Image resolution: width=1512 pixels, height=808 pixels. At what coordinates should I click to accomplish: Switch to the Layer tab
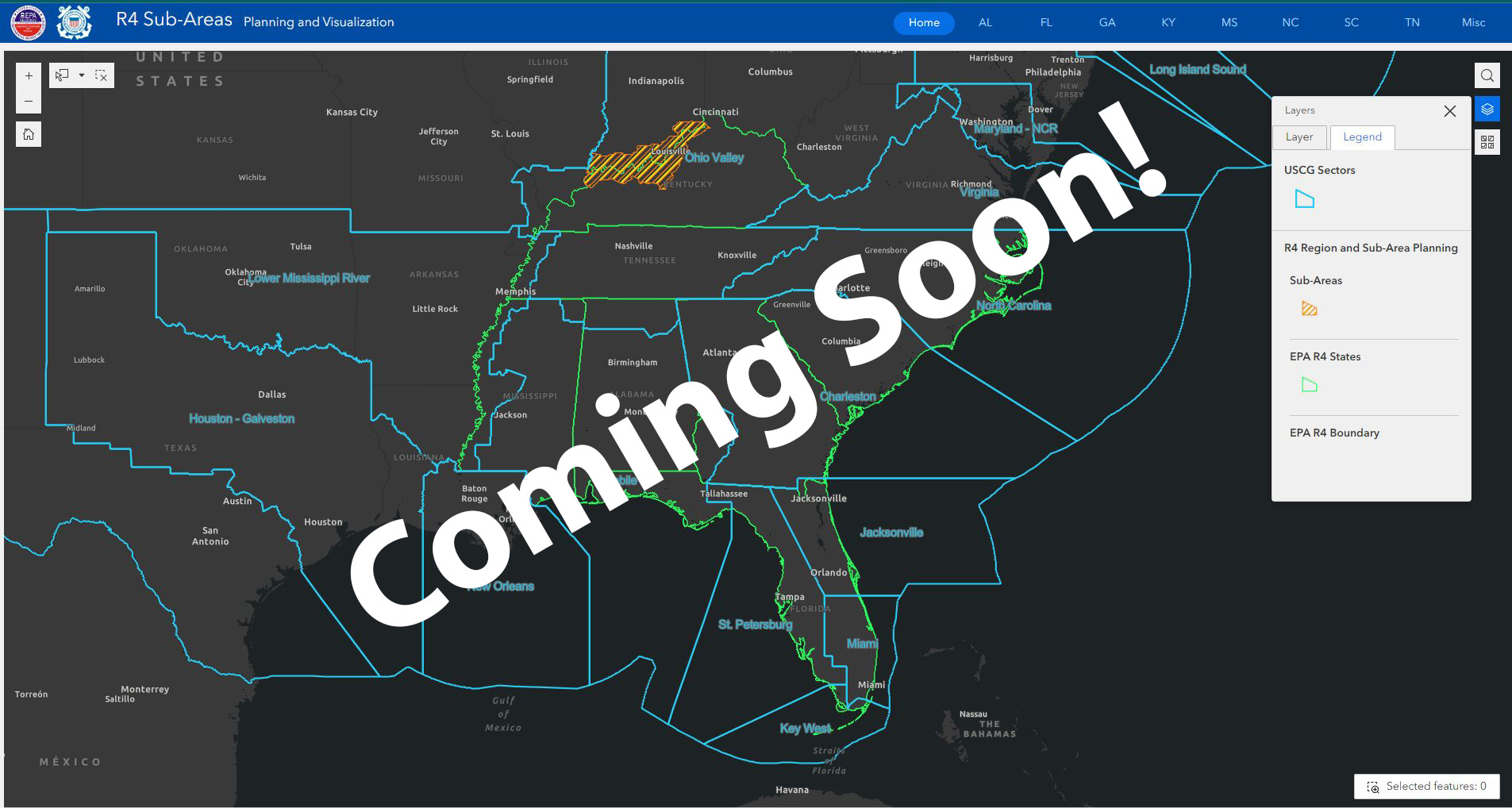(x=1298, y=137)
